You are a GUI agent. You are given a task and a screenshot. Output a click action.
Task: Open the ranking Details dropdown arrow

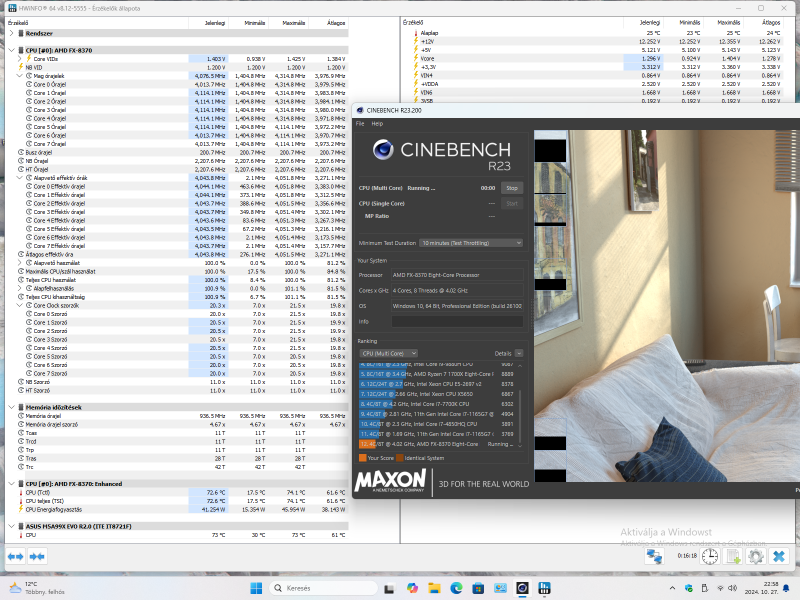coord(519,353)
